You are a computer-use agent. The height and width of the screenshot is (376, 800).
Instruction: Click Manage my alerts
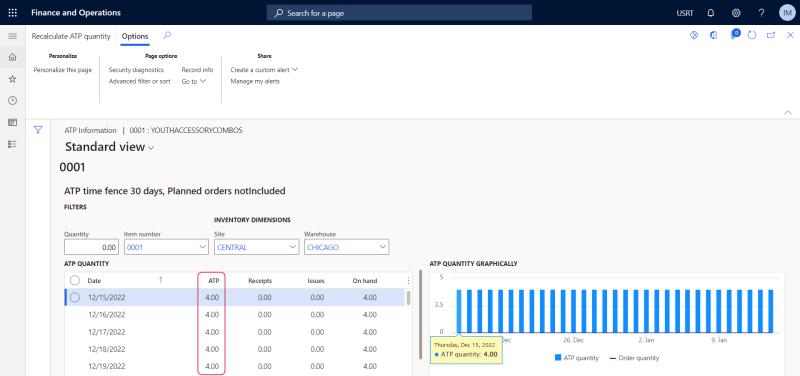pyautogui.click(x=255, y=81)
